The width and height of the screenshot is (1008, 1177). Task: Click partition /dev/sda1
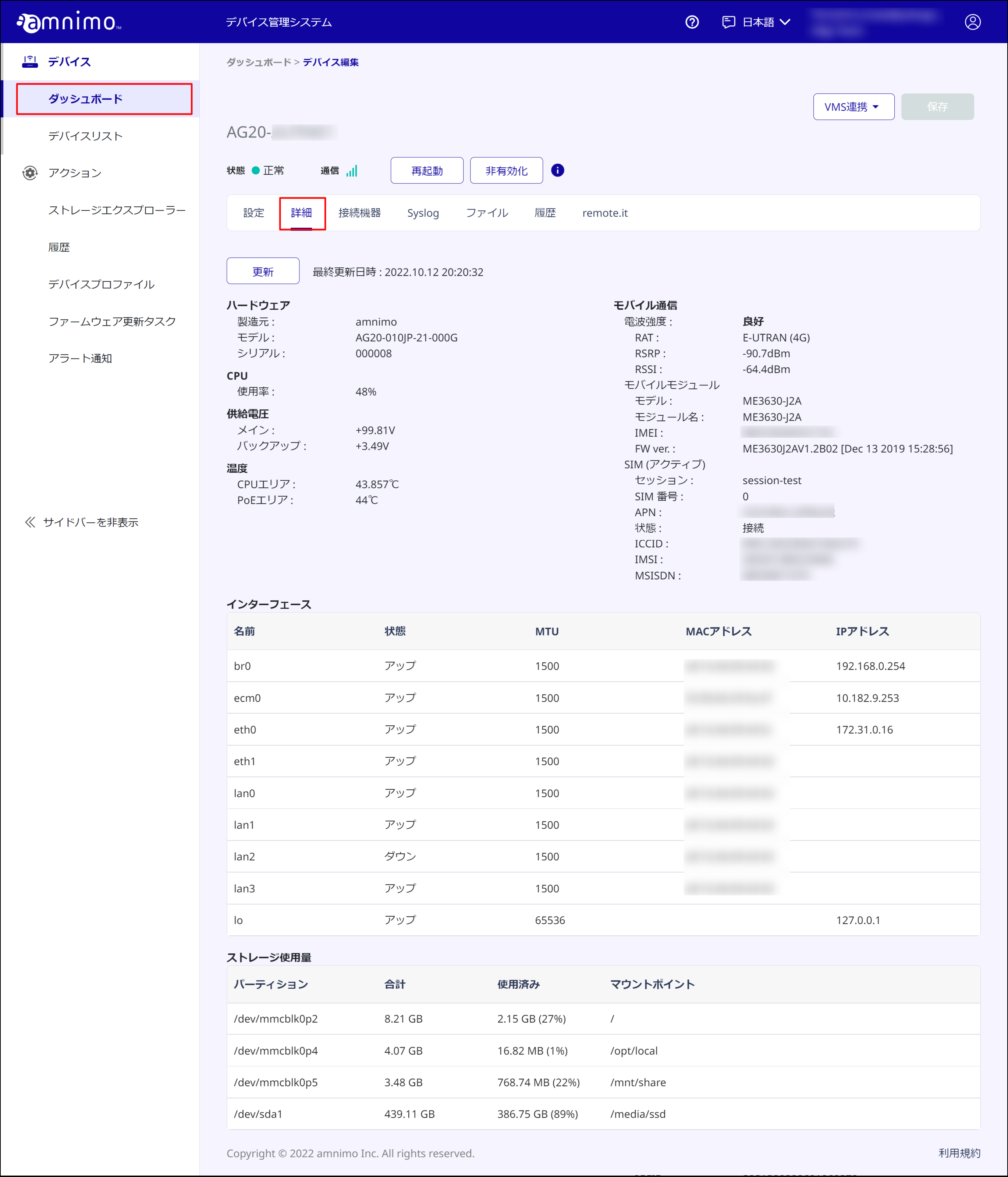pyautogui.click(x=258, y=1114)
